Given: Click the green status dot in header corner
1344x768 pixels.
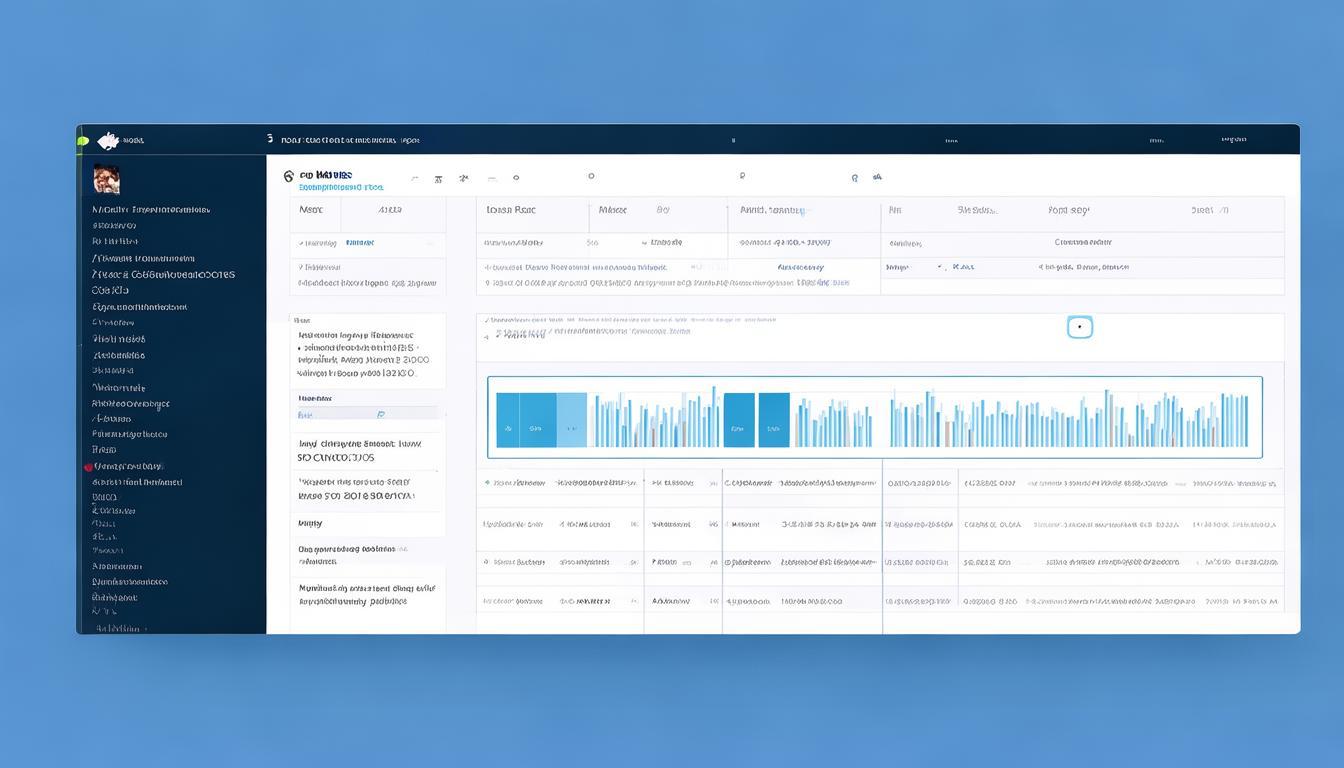Looking at the screenshot, I should (82, 141).
